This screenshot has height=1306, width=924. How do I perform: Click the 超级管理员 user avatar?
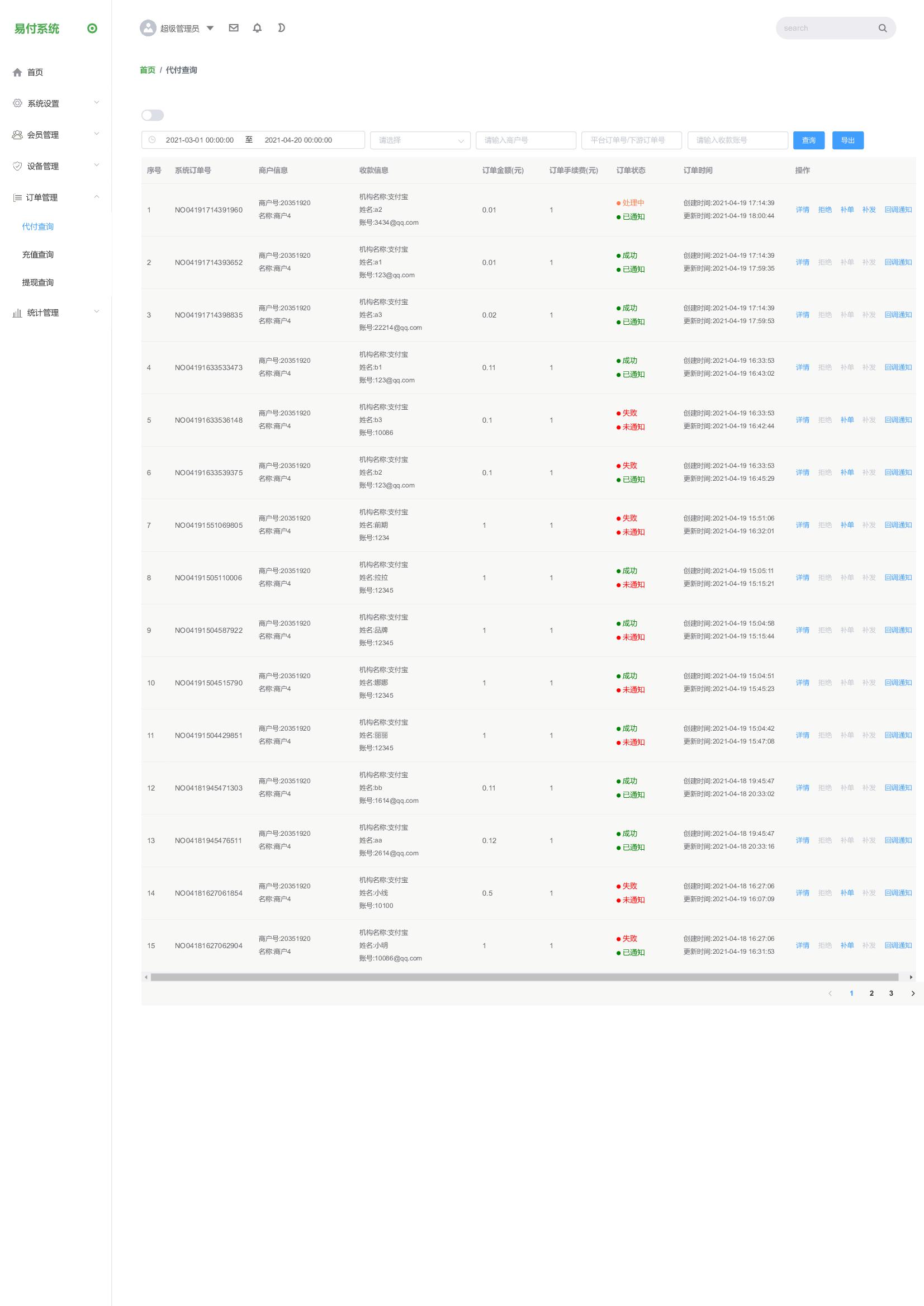click(x=148, y=28)
